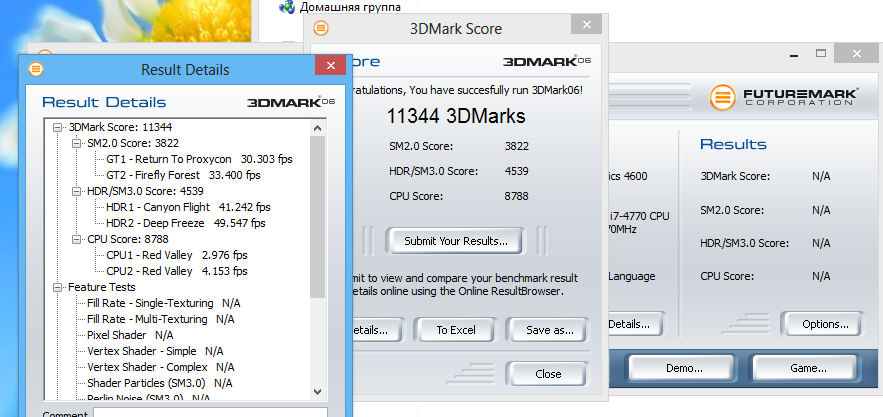Screen dimensions: 883x417
Task: Close the 3DMark Score window with X
Action: click(x=587, y=24)
